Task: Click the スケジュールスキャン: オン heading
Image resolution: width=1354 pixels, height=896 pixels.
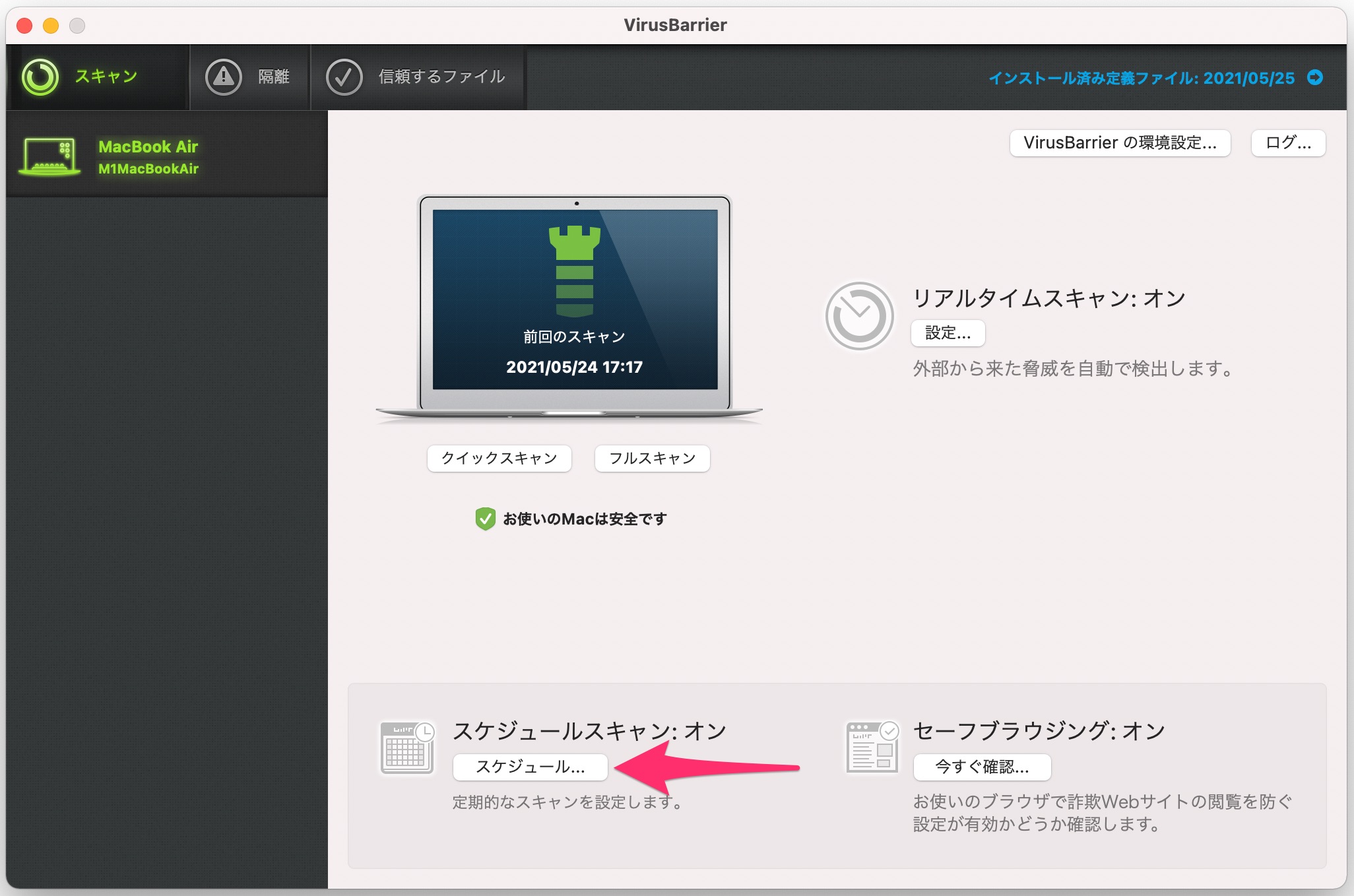Action: pos(589,730)
